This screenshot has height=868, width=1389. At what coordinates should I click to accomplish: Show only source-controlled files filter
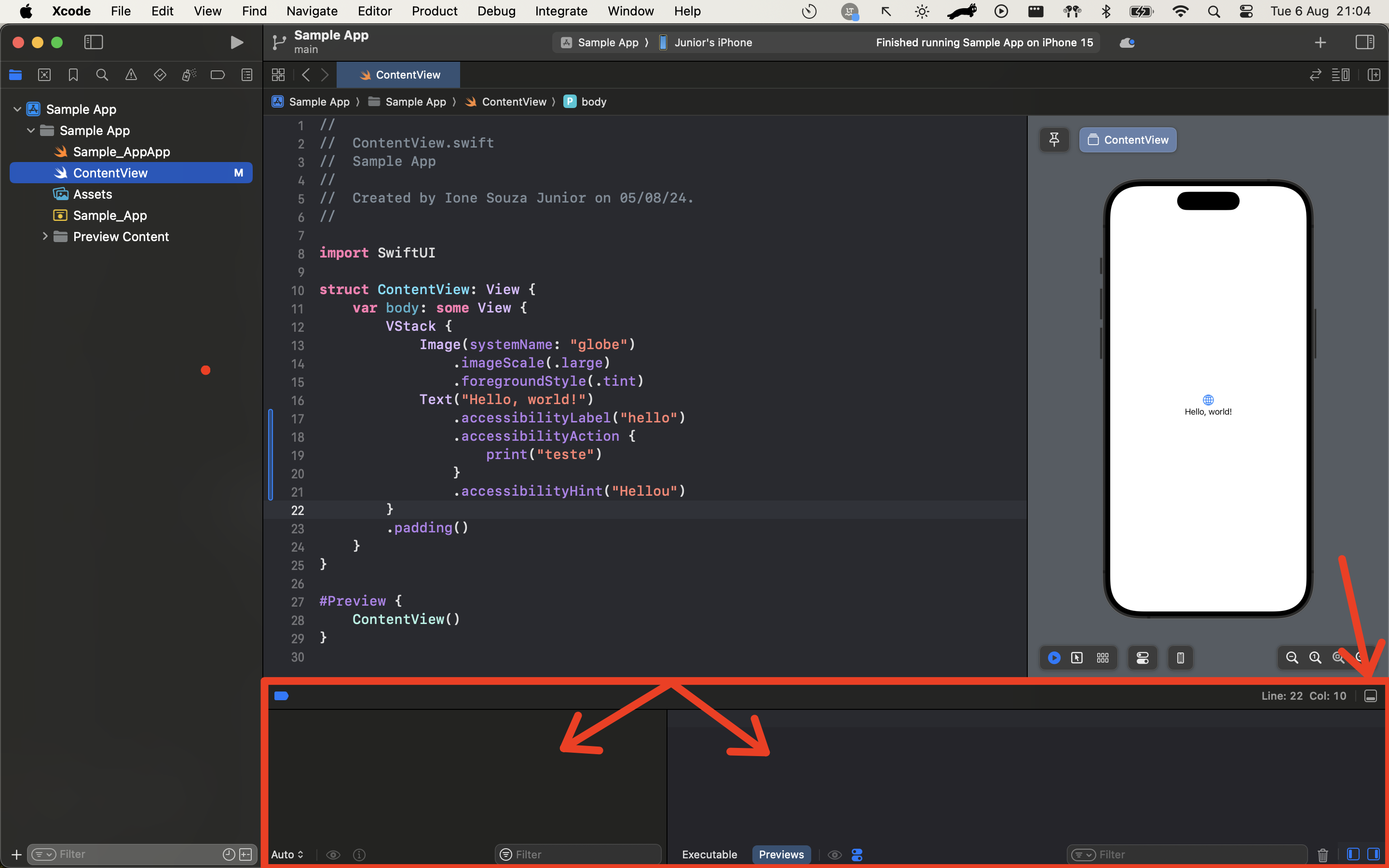point(245,854)
